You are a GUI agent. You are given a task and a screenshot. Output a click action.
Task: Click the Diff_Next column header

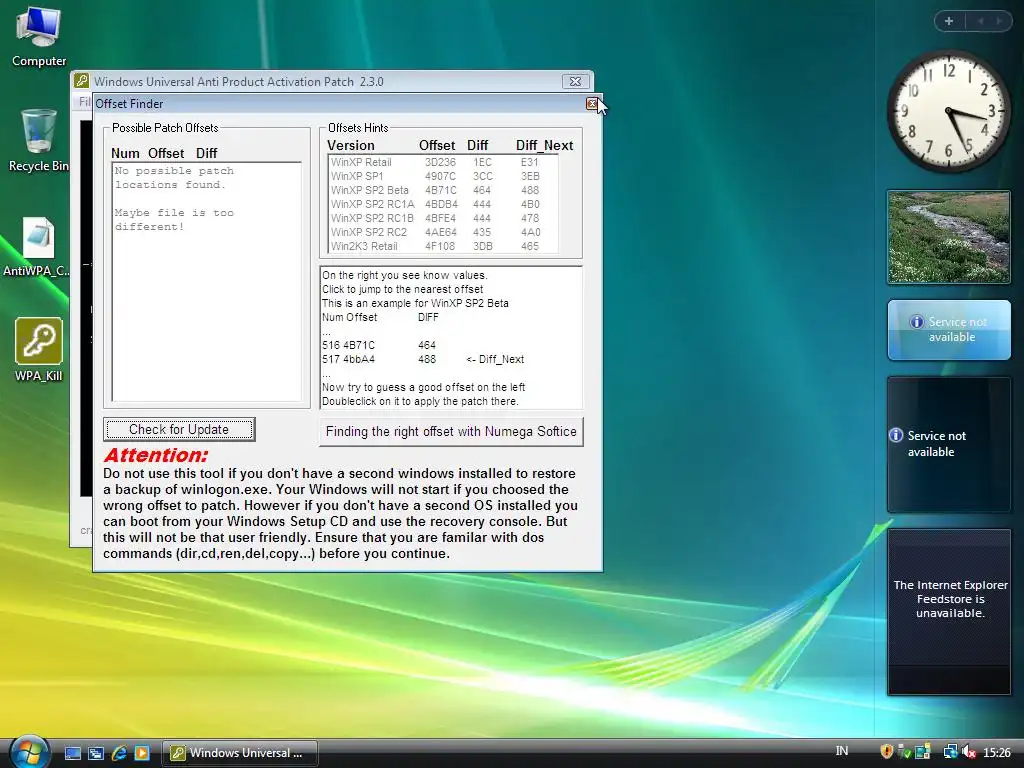[545, 145]
